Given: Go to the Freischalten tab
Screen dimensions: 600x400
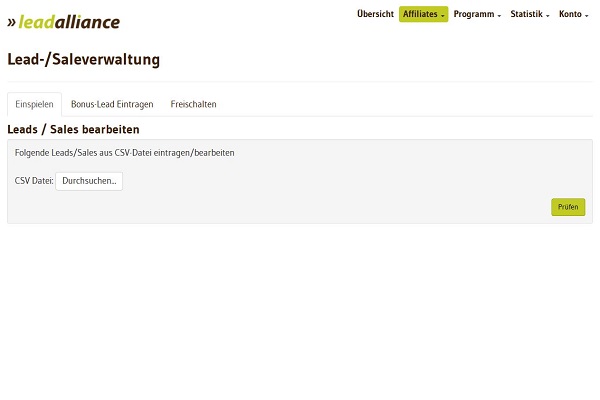Looking at the screenshot, I should 193,104.
